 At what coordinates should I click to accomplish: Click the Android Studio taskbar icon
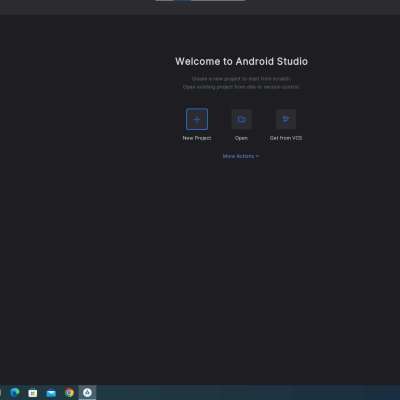[87, 393]
